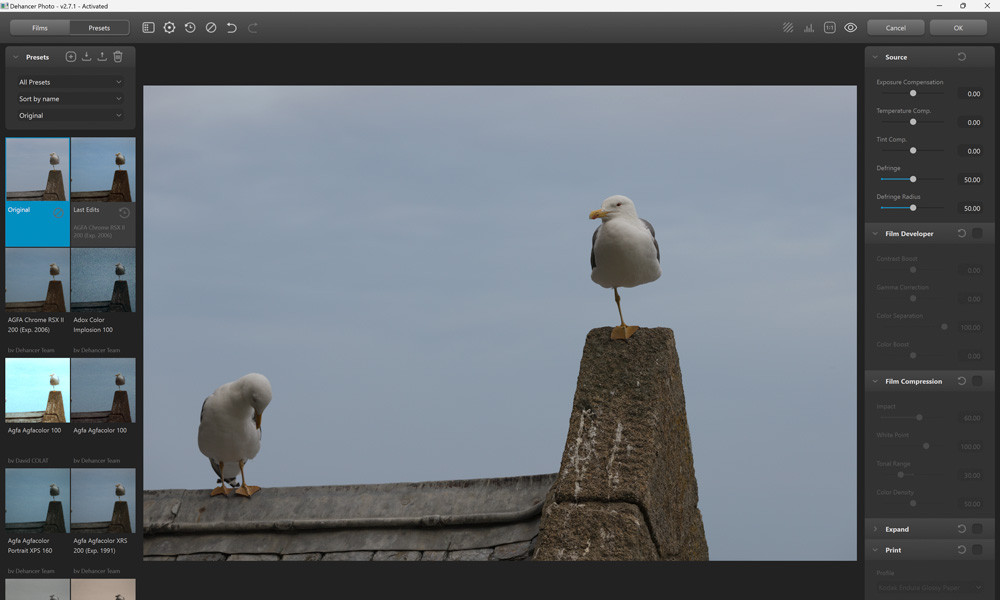Adjust the Temperature Comp. slider
The height and width of the screenshot is (600, 1000).
coord(913,122)
